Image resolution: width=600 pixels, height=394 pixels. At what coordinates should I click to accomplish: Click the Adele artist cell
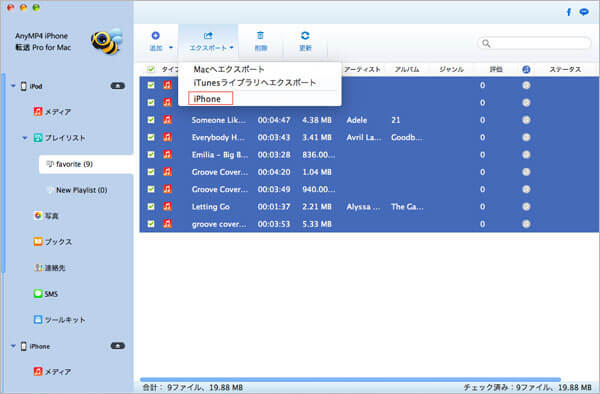pyautogui.click(x=357, y=120)
